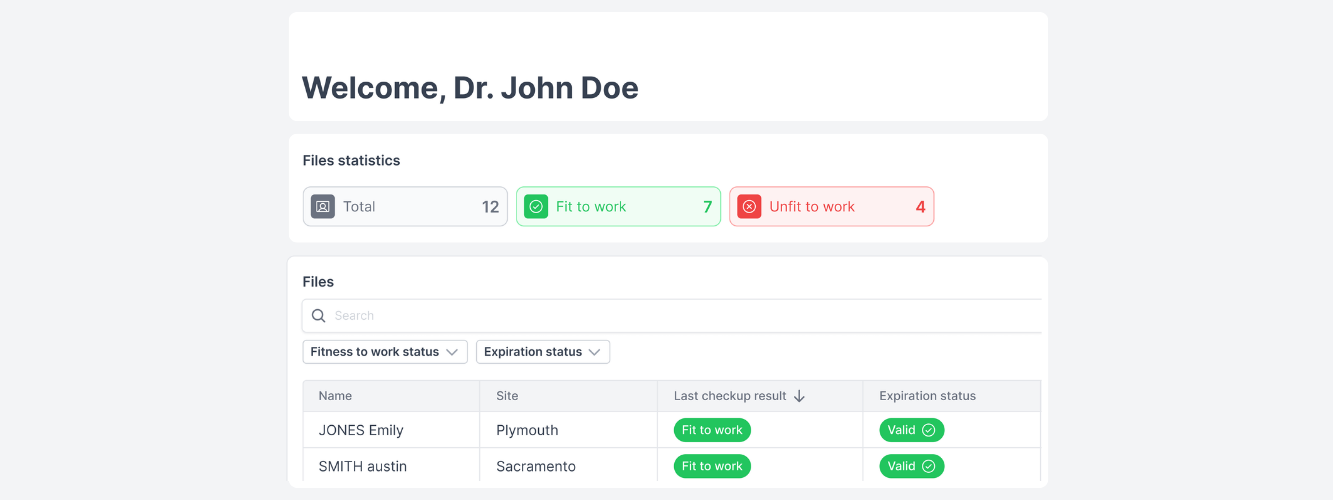
Task: Focus the Search files input field
Action: coord(680,316)
